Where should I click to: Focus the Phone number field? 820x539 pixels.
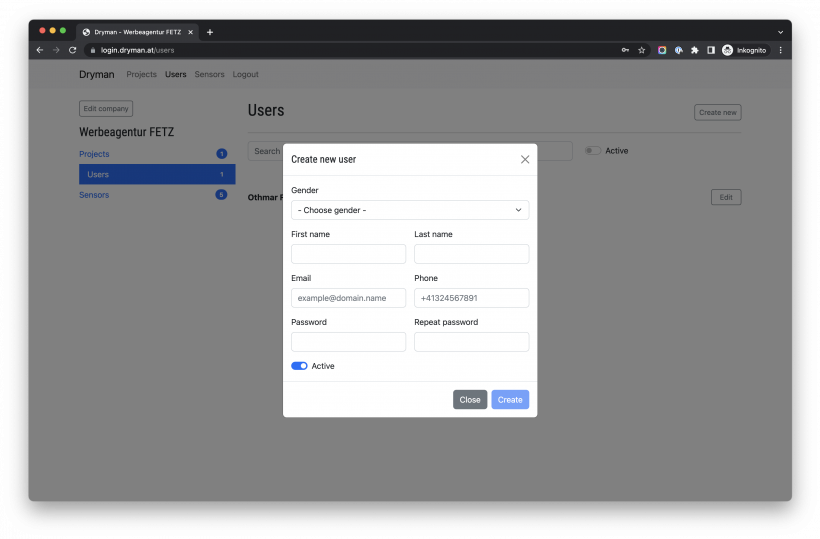(471, 298)
